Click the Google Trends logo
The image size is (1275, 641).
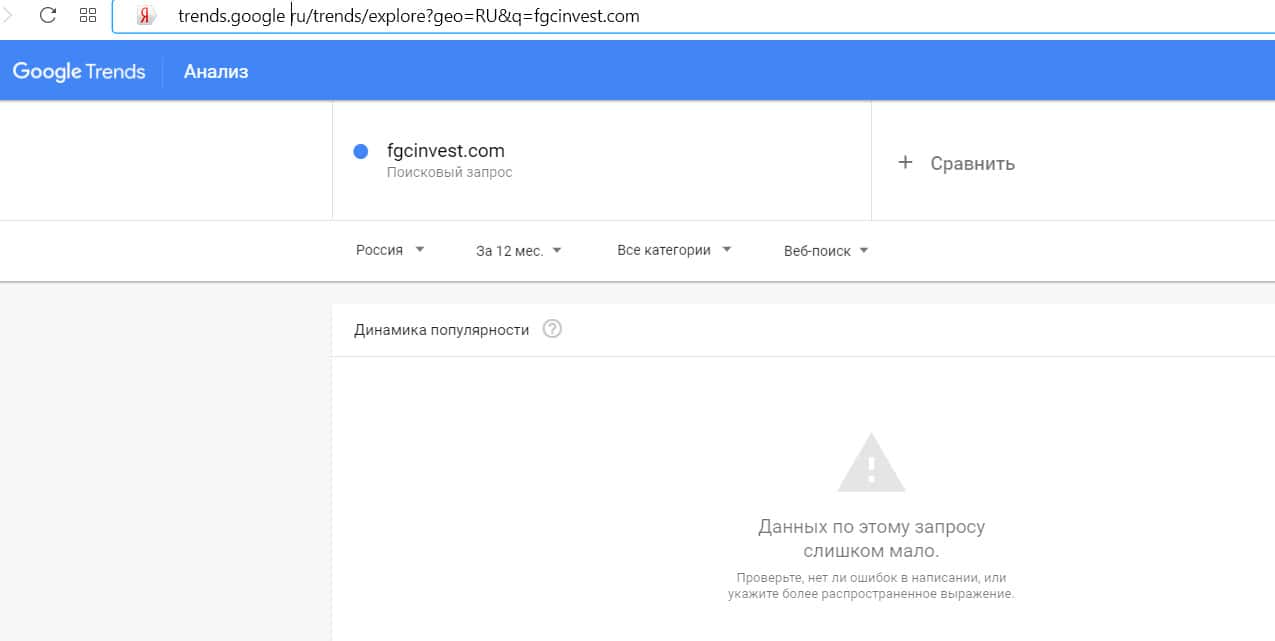[79, 72]
